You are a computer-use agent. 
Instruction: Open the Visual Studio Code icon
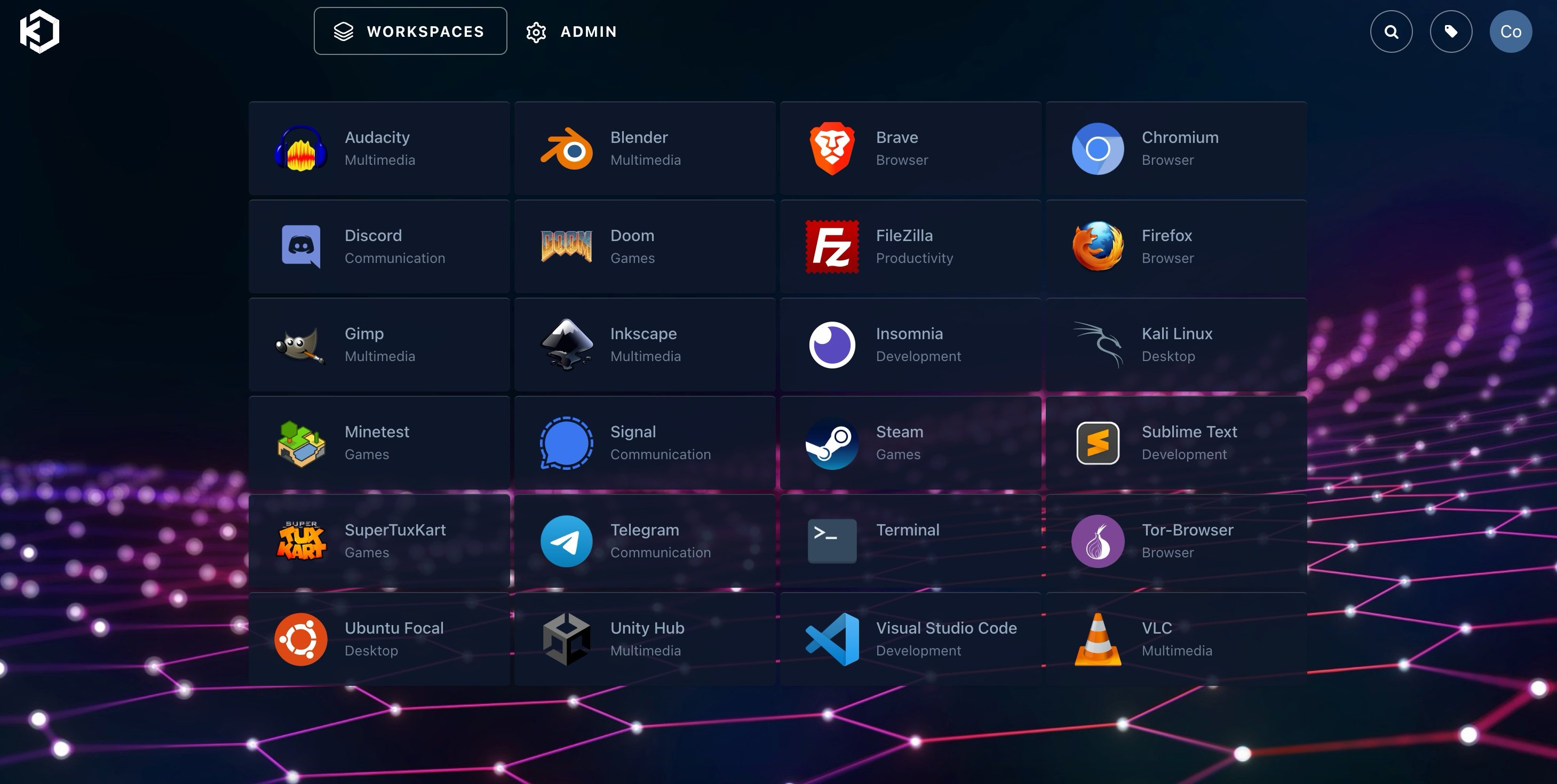pyautogui.click(x=832, y=639)
